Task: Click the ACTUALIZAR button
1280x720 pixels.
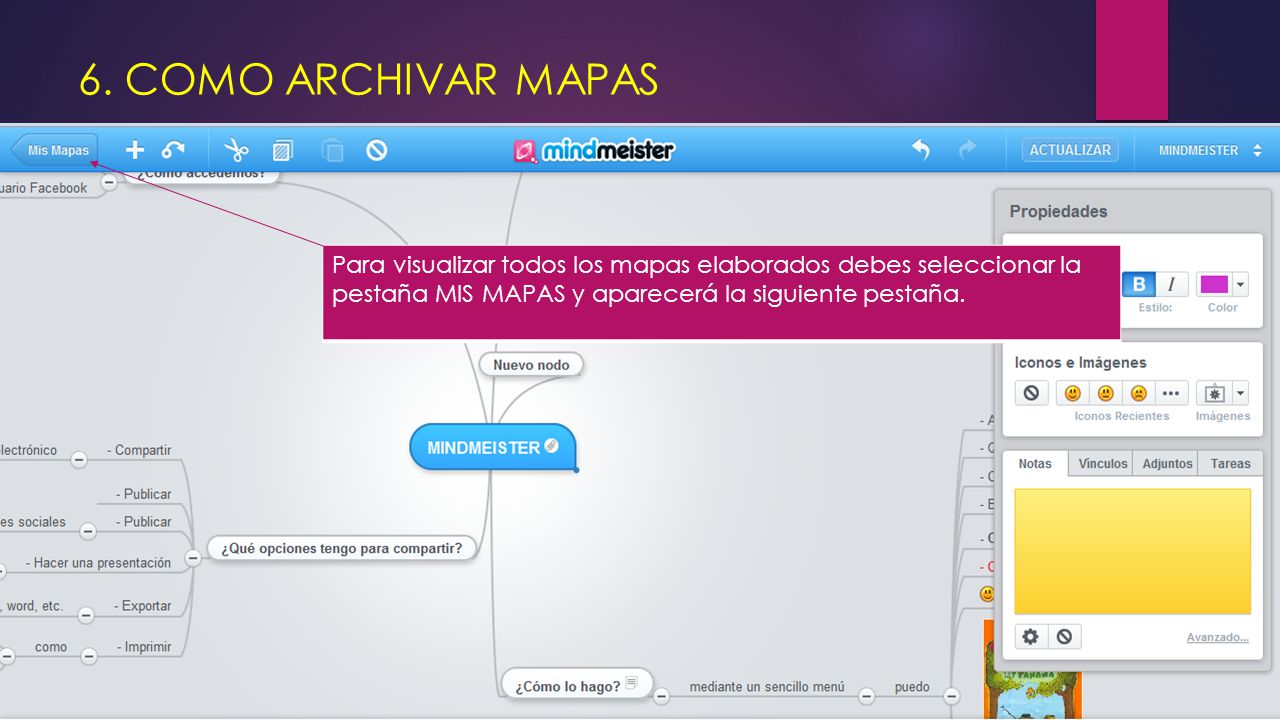Action: pyautogui.click(x=1070, y=150)
